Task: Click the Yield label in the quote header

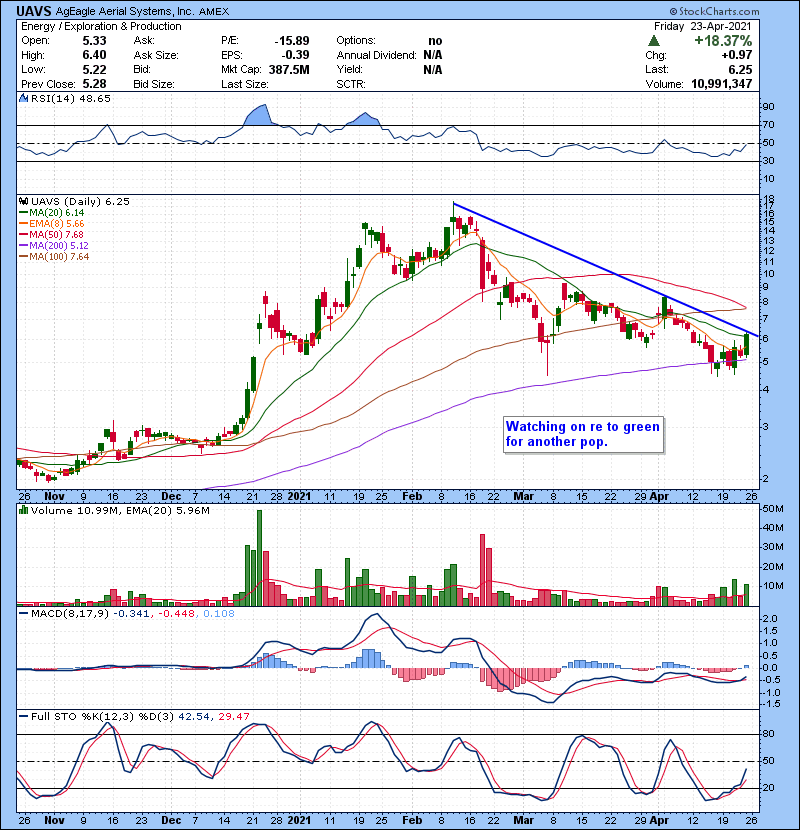Action: pyautogui.click(x=349, y=69)
